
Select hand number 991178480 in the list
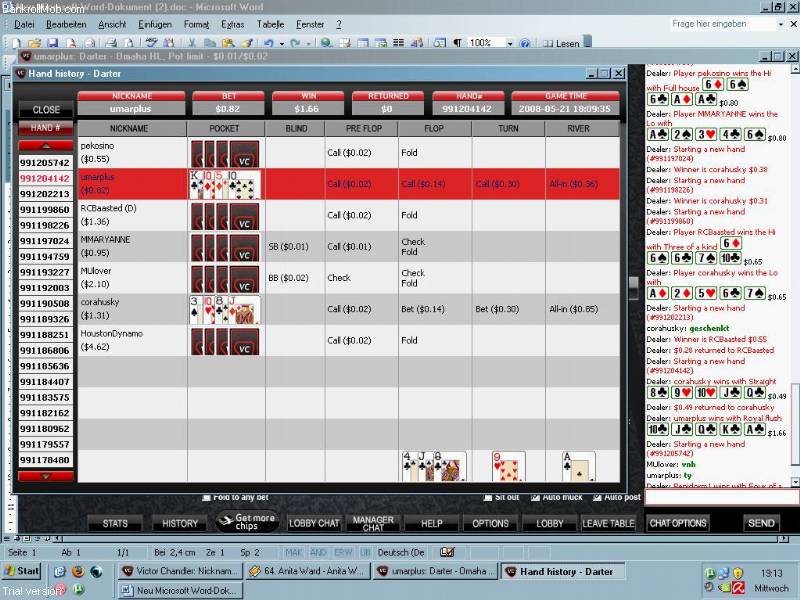pyautogui.click(x=45, y=460)
